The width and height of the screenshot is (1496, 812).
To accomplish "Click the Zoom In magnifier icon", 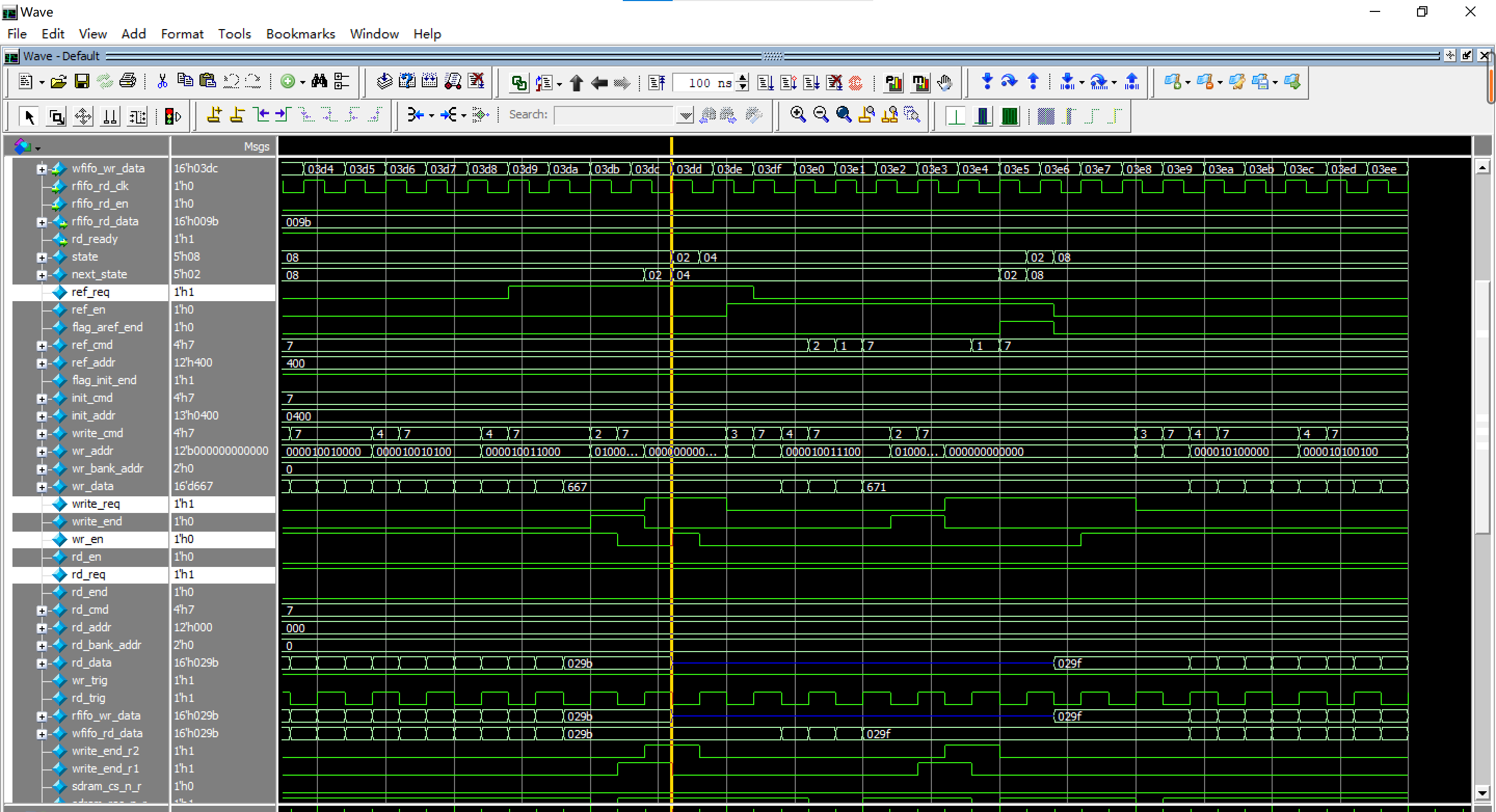I will (x=798, y=115).
